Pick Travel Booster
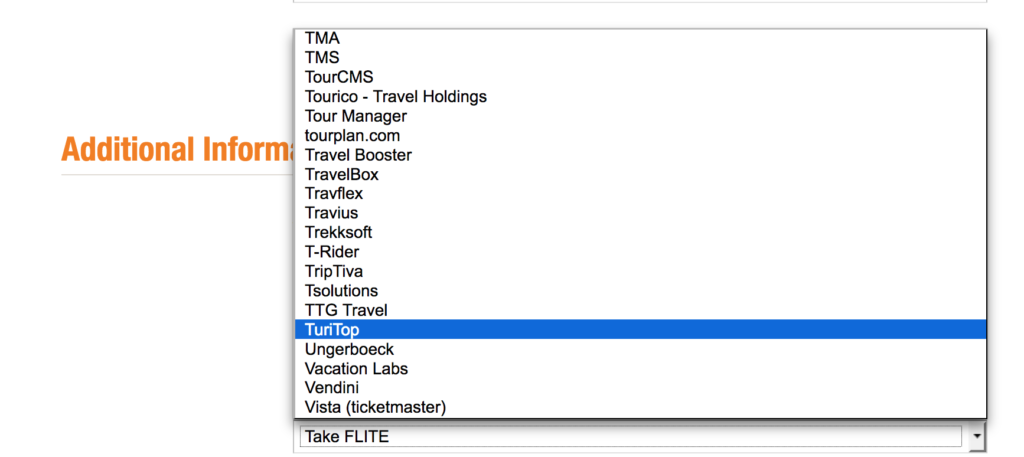The width and height of the screenshot is (1024, 457). click(358, 155)
